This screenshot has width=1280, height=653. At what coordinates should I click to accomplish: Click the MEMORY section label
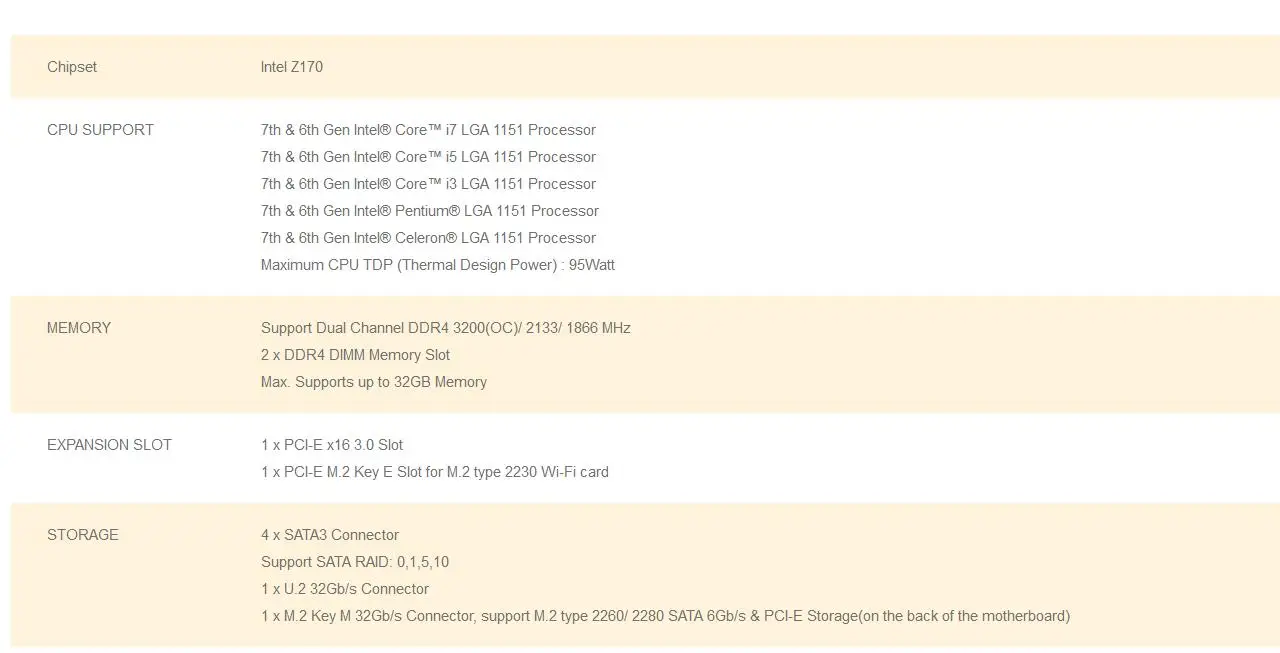click(x=79, y=328)
